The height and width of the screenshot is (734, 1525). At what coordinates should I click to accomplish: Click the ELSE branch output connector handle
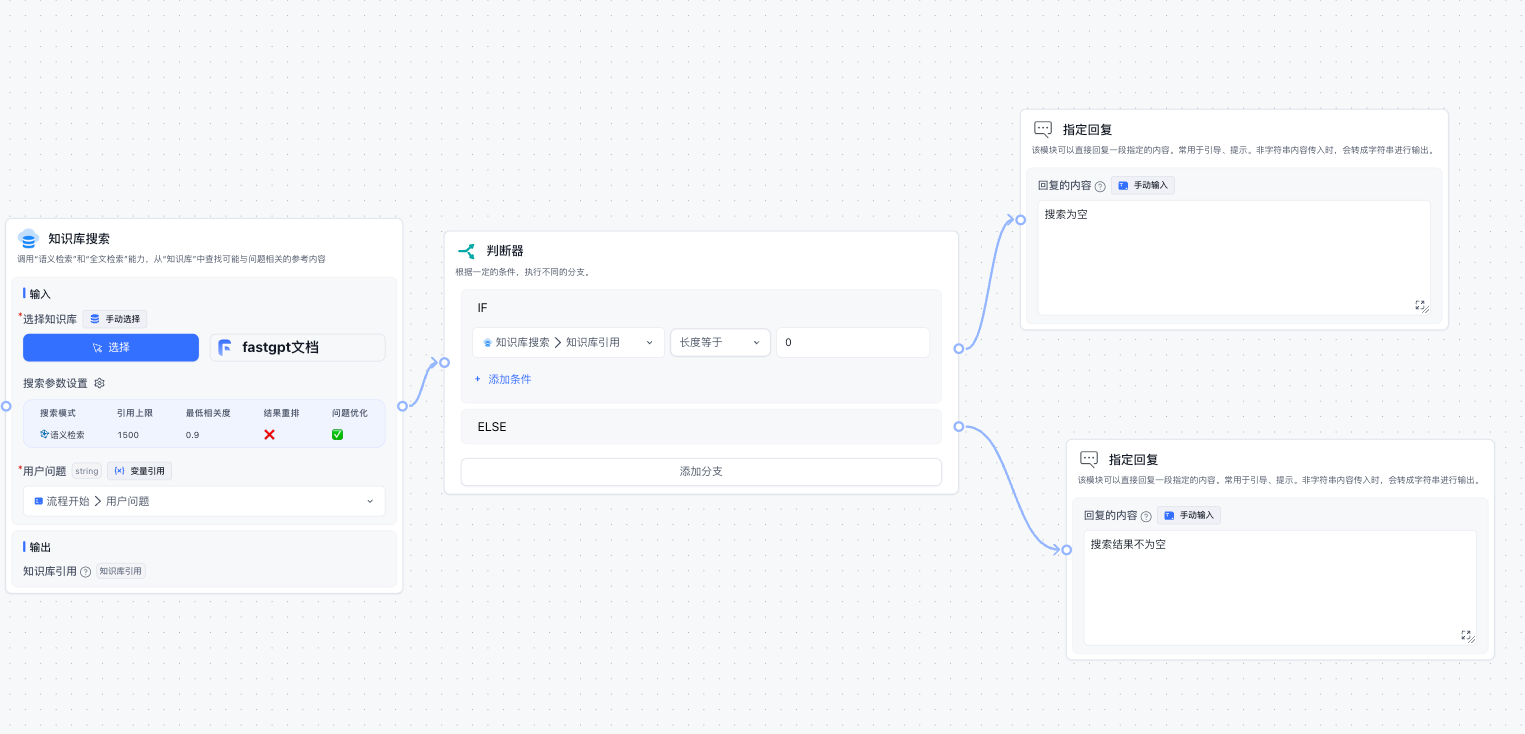click(x=958, y=427)
